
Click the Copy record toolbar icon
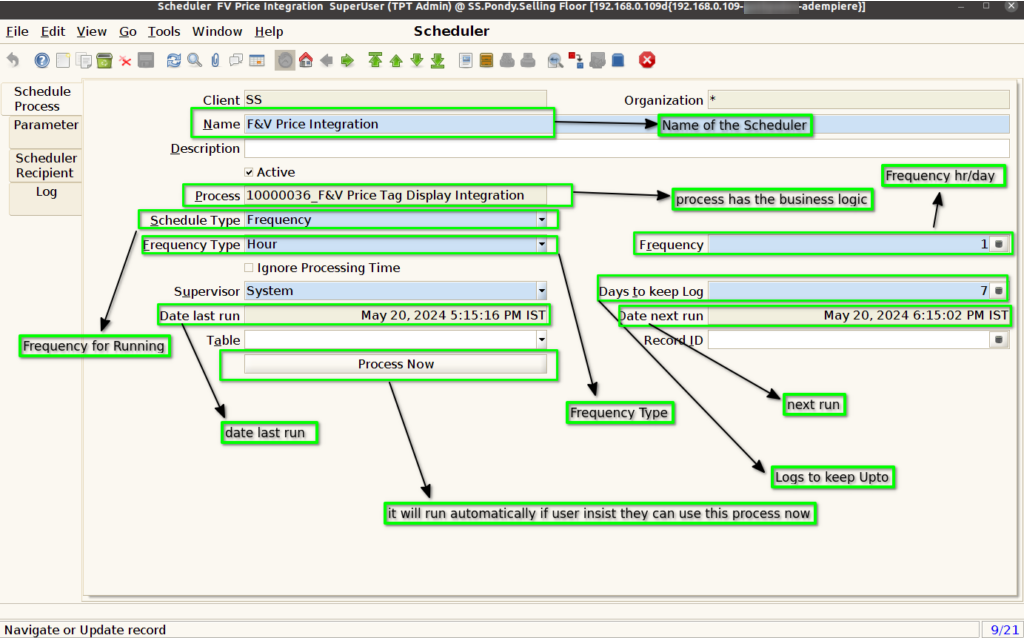(x=84, y=60)
